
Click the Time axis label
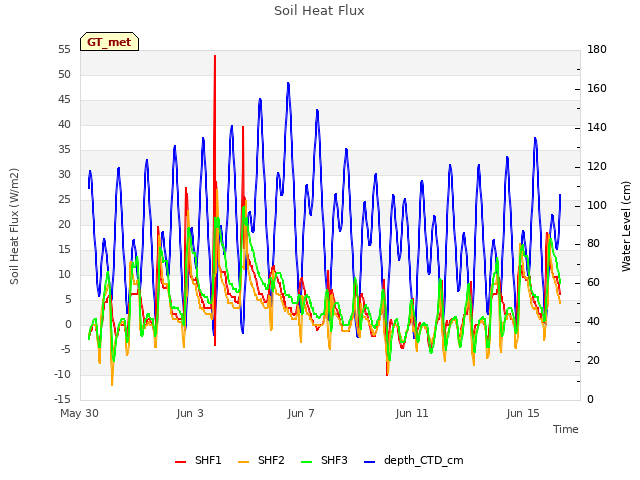565,429
